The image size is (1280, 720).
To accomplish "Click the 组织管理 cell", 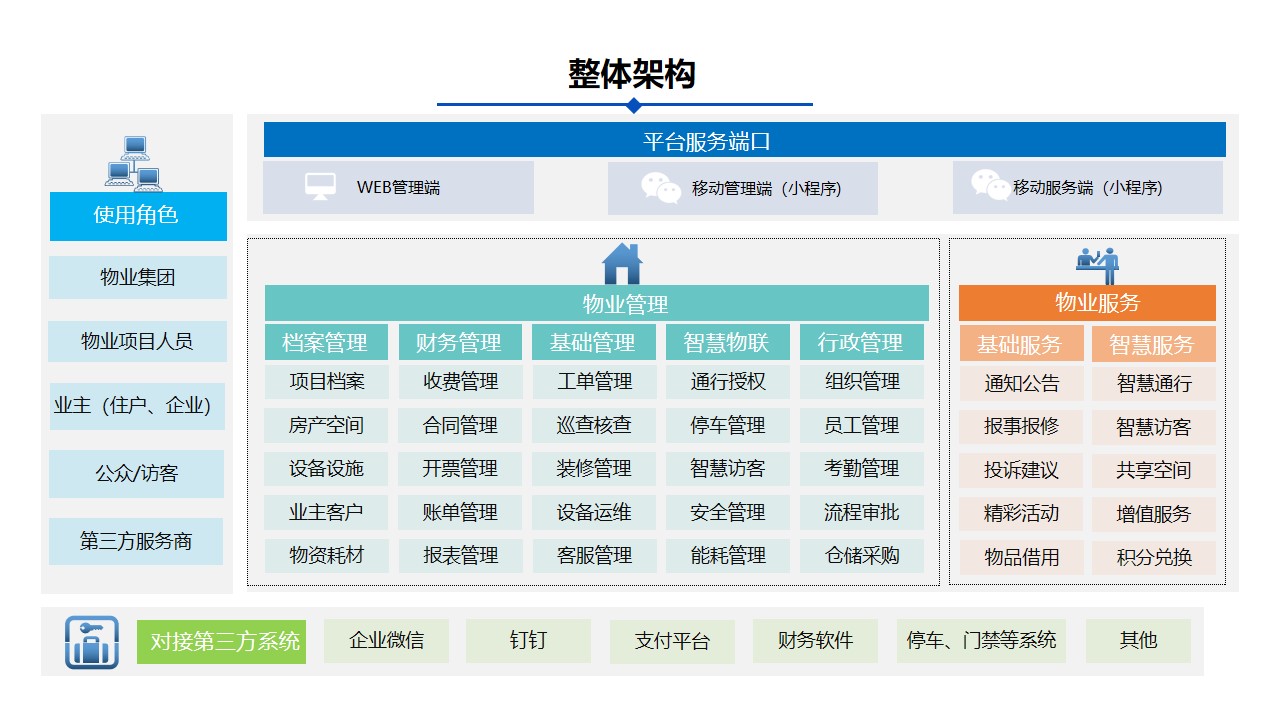I will pos(862,382).
